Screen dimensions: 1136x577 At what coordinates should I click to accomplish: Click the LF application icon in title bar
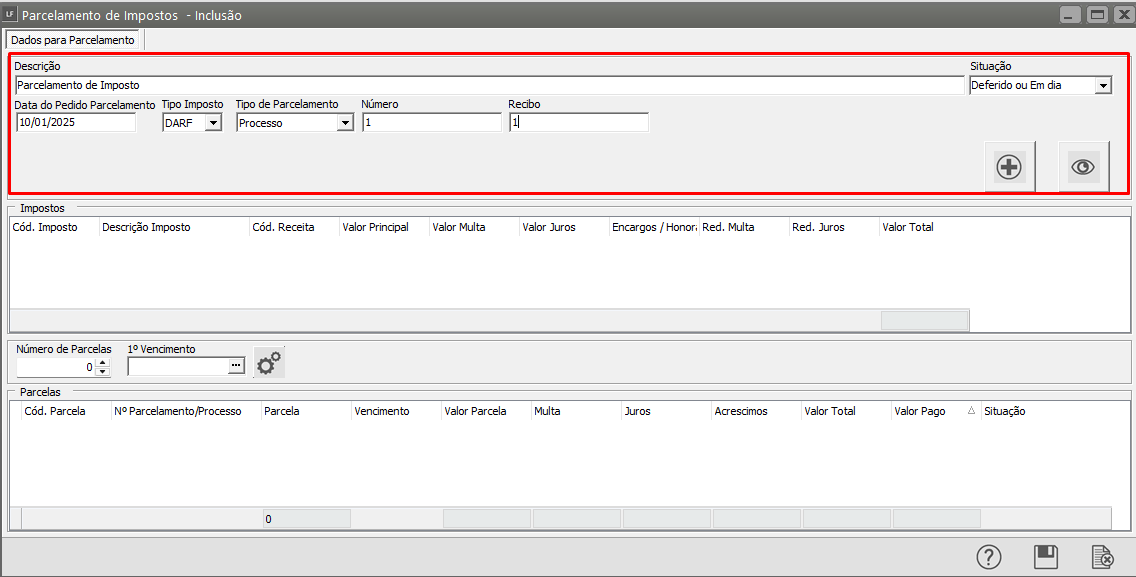[x=10, y=15]
